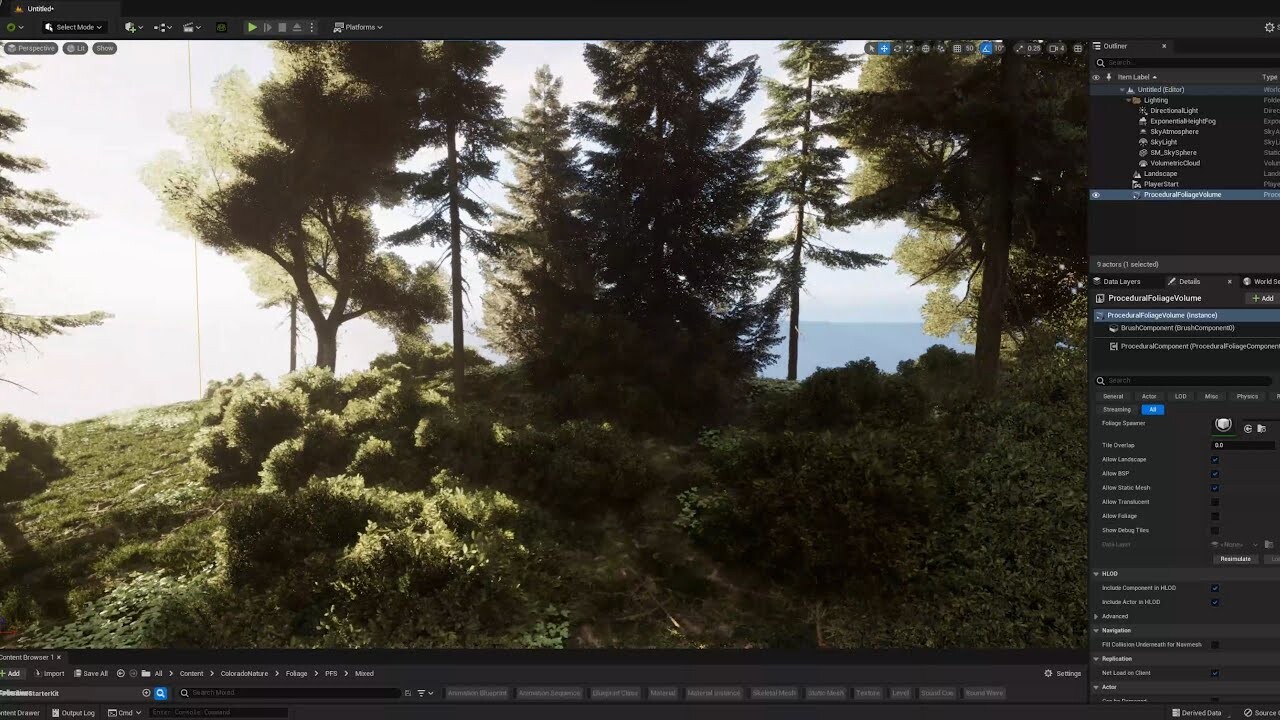Start Play in Editor with green play button
The width and height of the screenshot is (1280, 720).
pyautogui.click(x=252, y=27)
